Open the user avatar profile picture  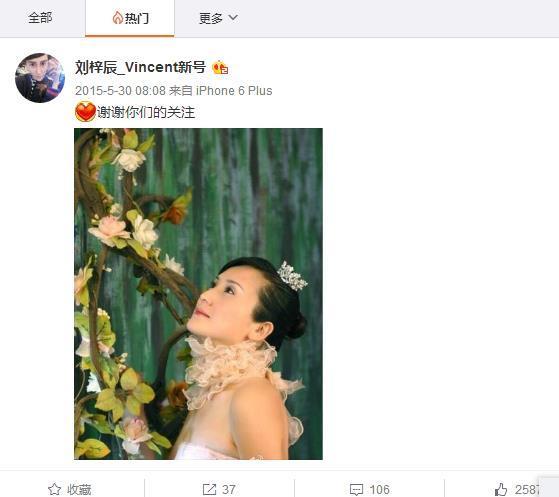pos(40,78)
